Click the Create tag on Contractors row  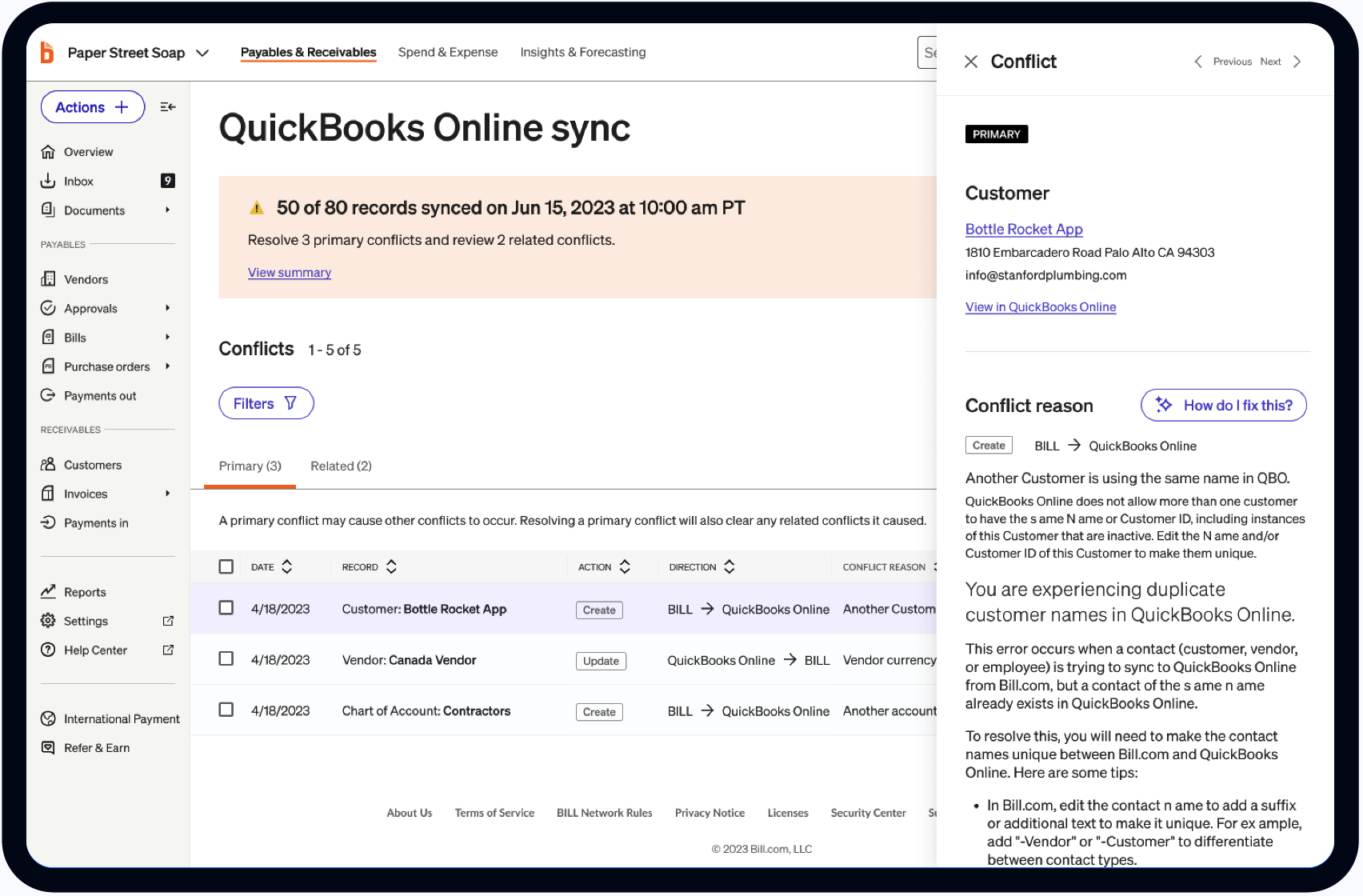[x=599, y=712]
